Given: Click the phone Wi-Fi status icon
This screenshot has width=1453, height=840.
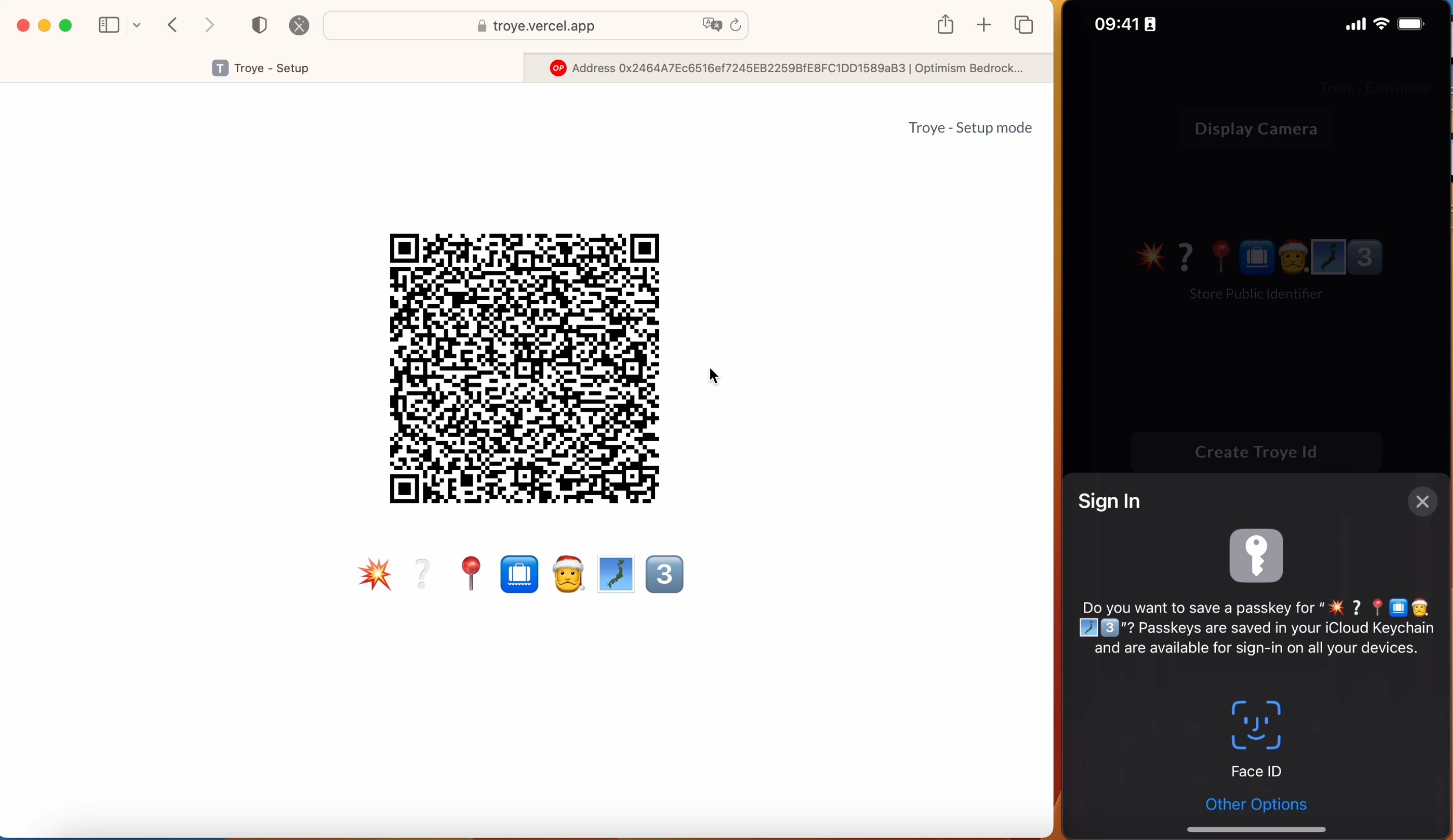Looking at the screenshot, I should pos(1381,25).
